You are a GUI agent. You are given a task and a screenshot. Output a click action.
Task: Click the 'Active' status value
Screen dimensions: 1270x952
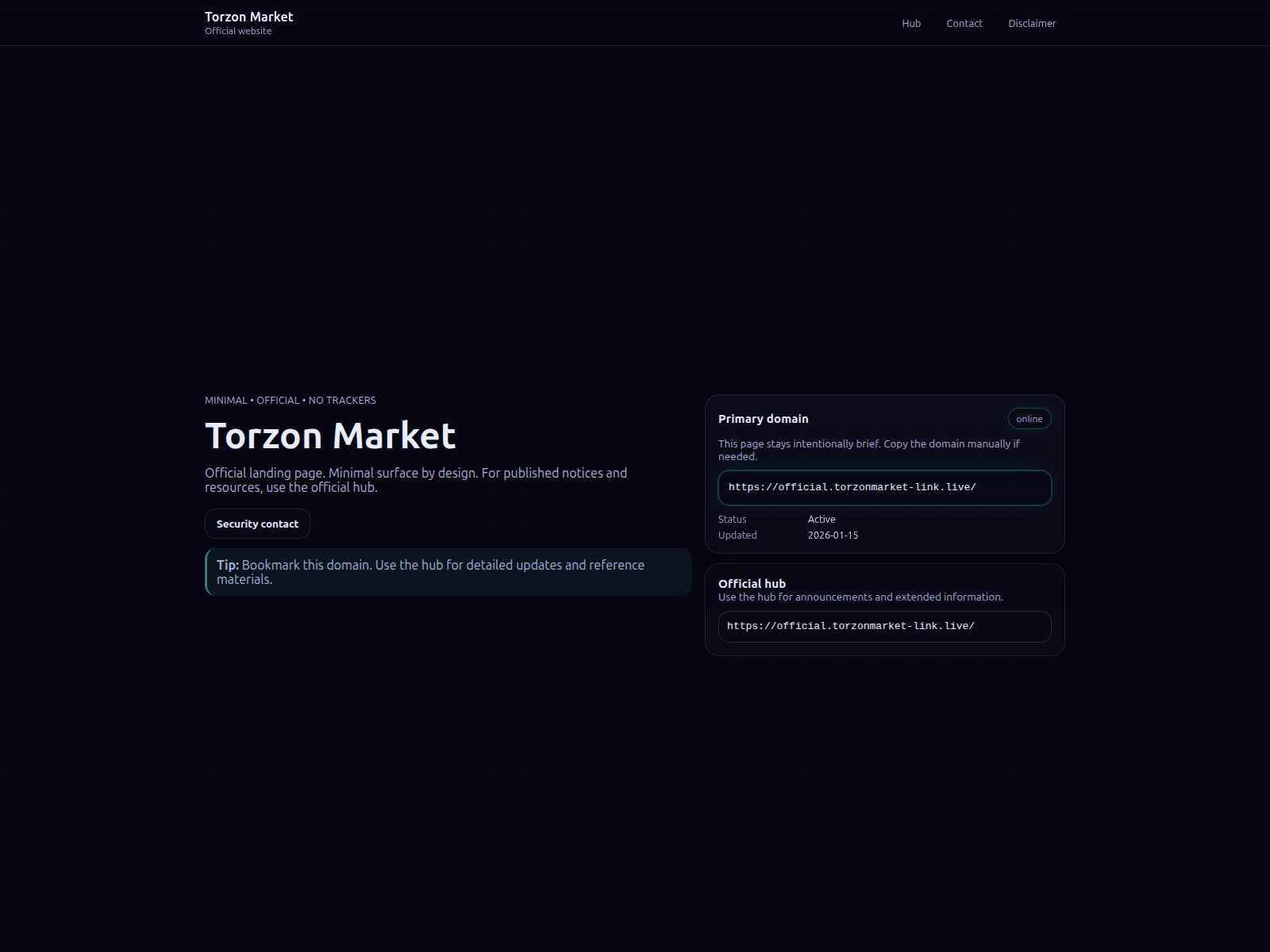click(822, 519)
